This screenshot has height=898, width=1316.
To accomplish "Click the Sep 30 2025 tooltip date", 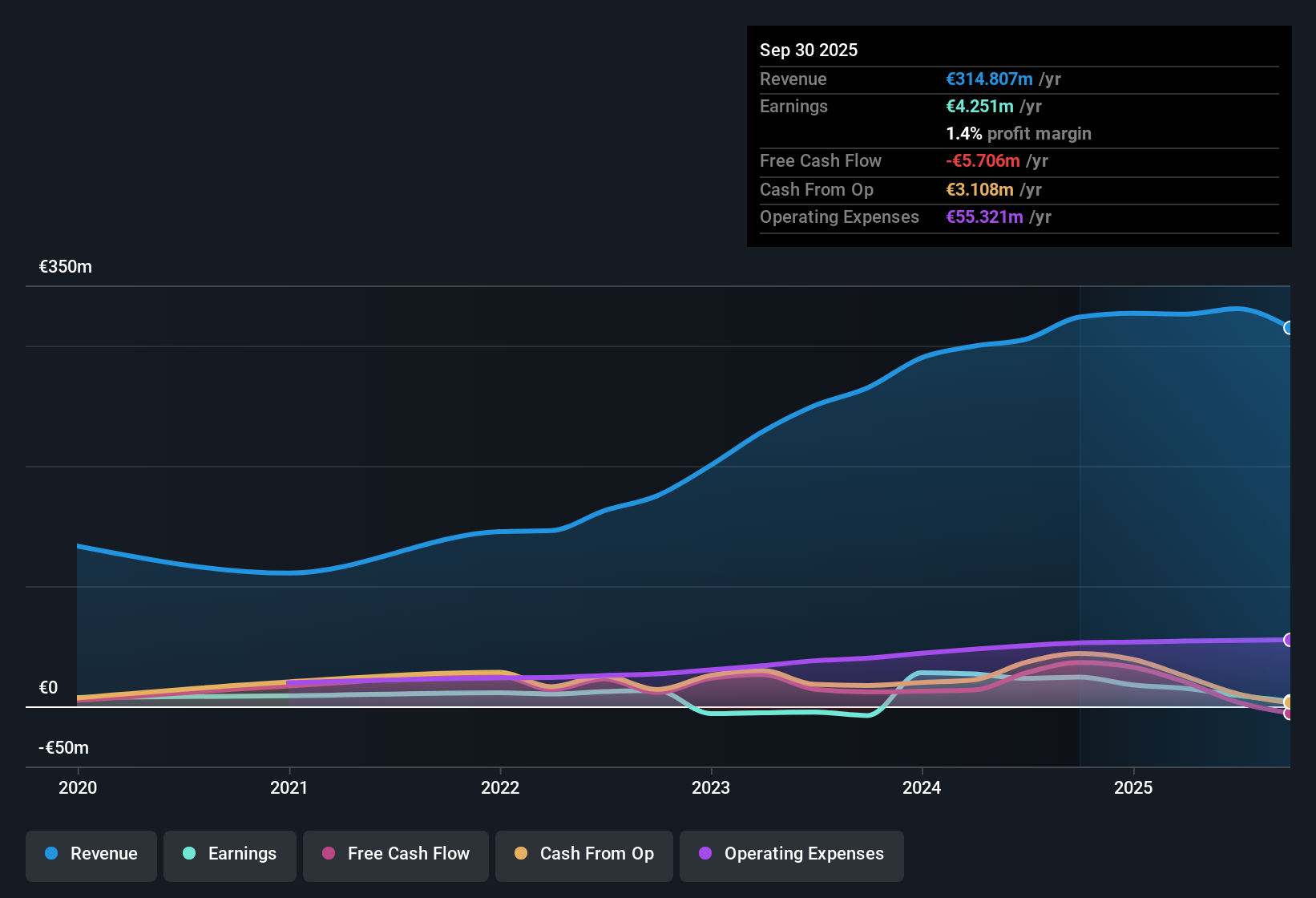I will pos(809,51).
